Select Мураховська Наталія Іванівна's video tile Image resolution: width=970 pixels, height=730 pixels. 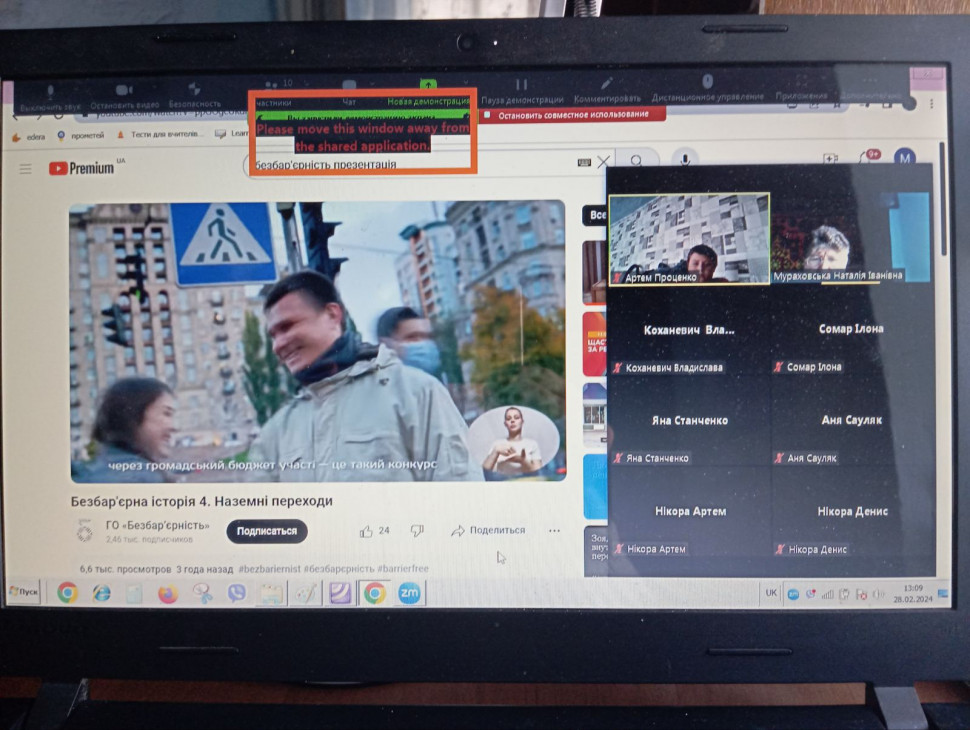pyautogui.click(x=851, y=239)
